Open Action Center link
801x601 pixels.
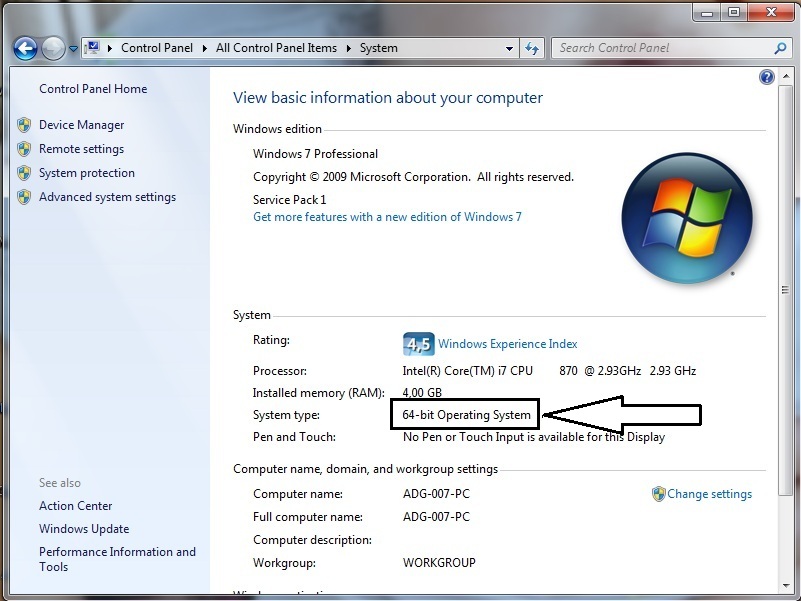pyautogui.click(x=76, y=506)
